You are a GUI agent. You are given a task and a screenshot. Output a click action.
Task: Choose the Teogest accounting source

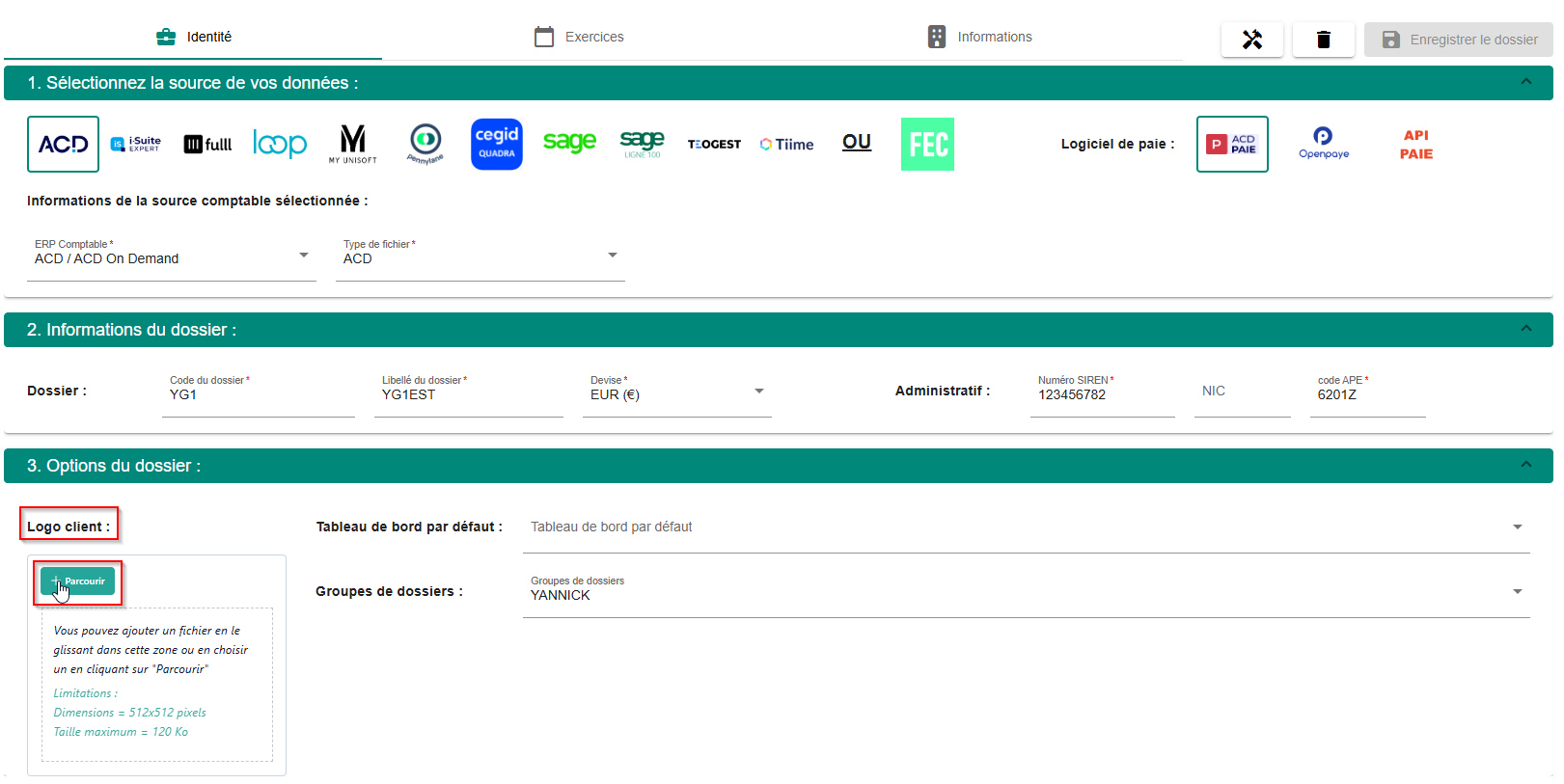coord(714,144)
